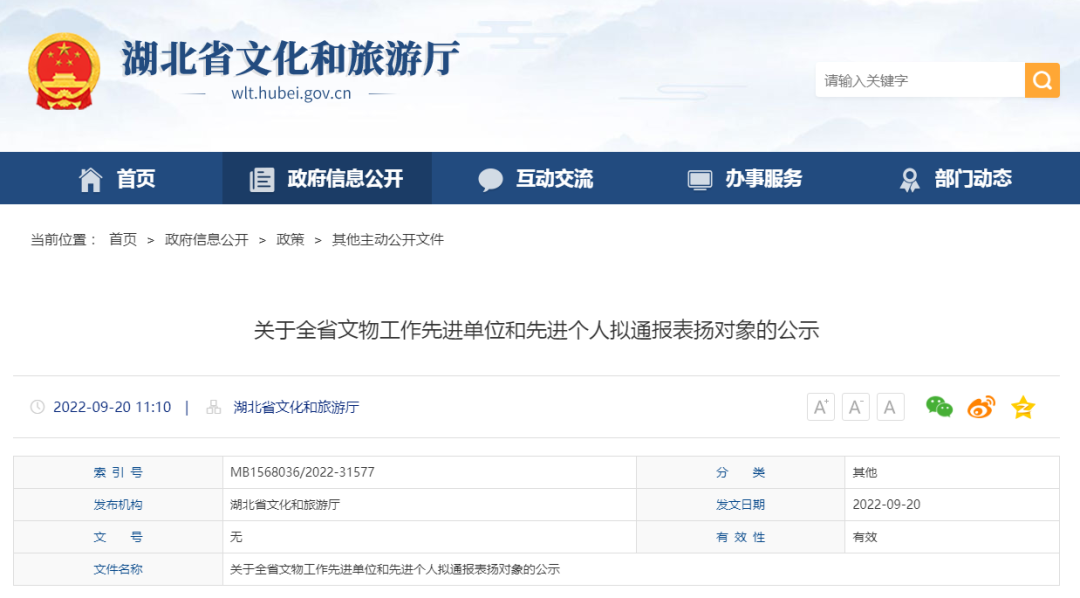Click the 首页 breadcrumb link
This screenshot has width=1080, height=598.
coord(123,240)
